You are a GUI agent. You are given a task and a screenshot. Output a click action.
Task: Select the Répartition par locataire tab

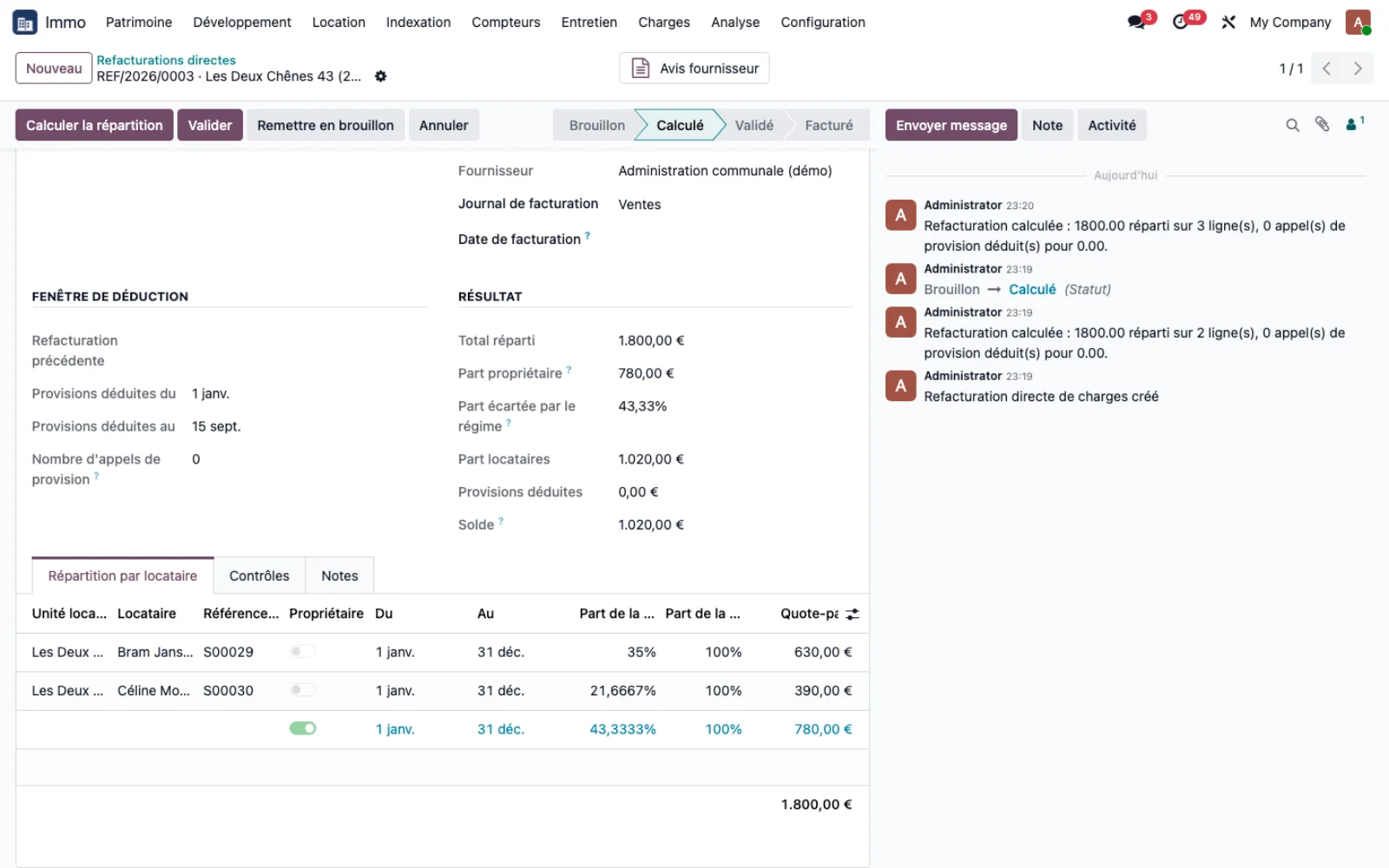[x=122, y=575]
